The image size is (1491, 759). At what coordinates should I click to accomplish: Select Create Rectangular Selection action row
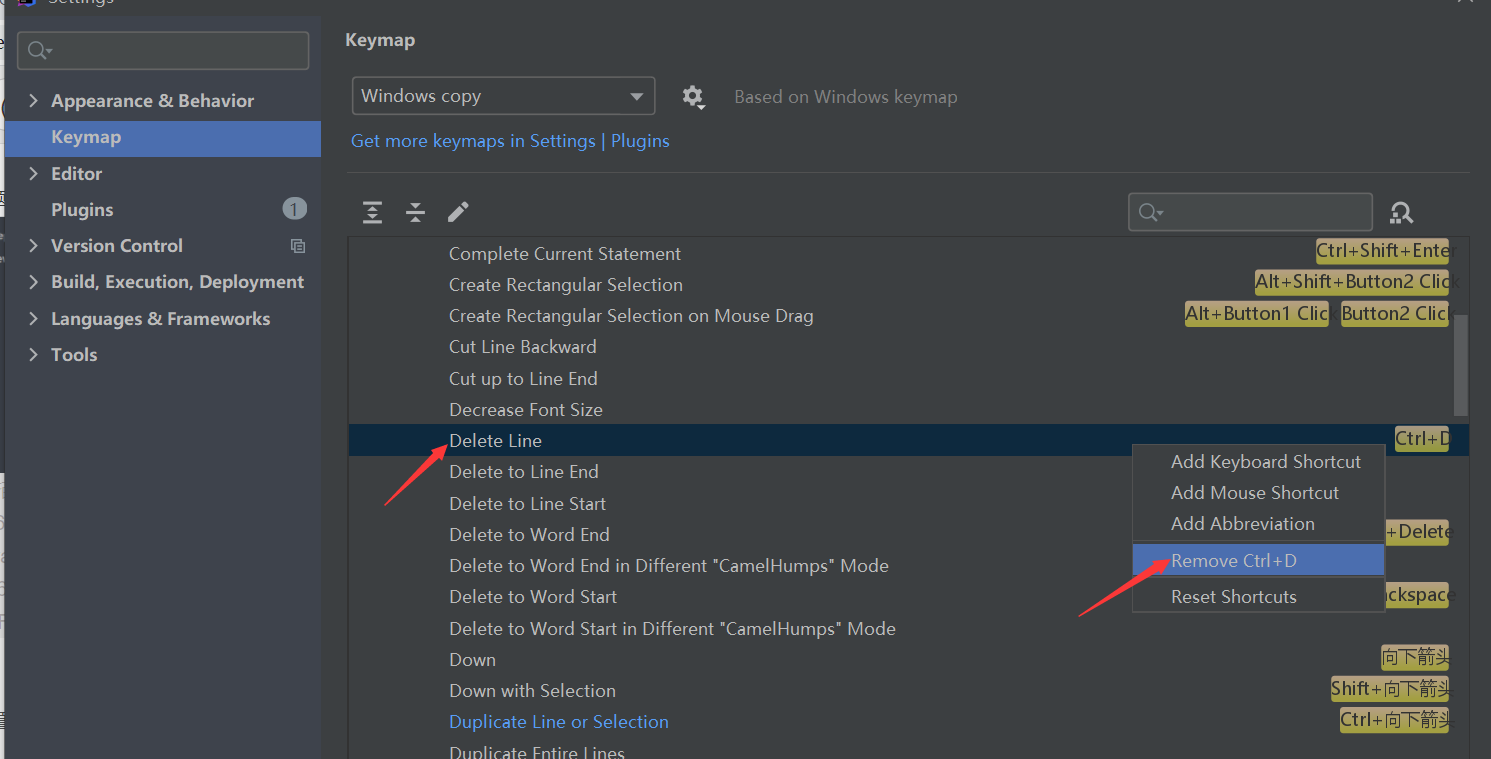tap(566, 285)
